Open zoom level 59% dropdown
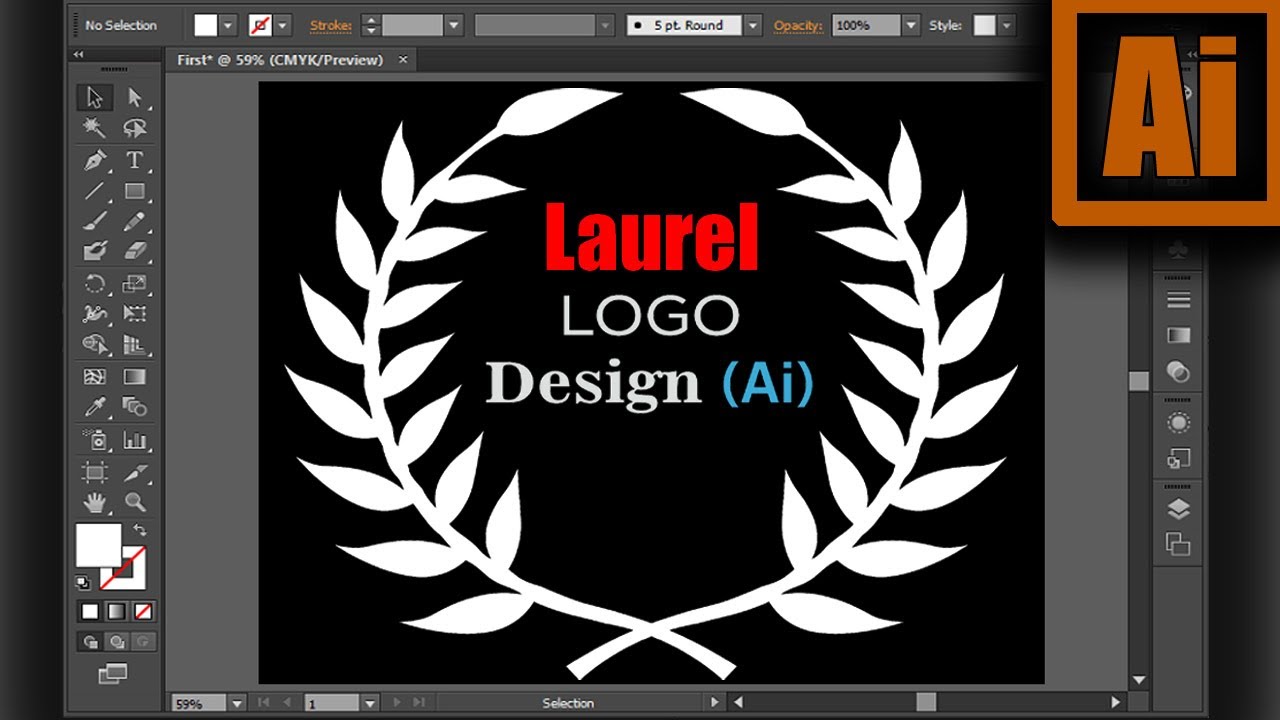1280x720 pixels. [x=237, y=703]
